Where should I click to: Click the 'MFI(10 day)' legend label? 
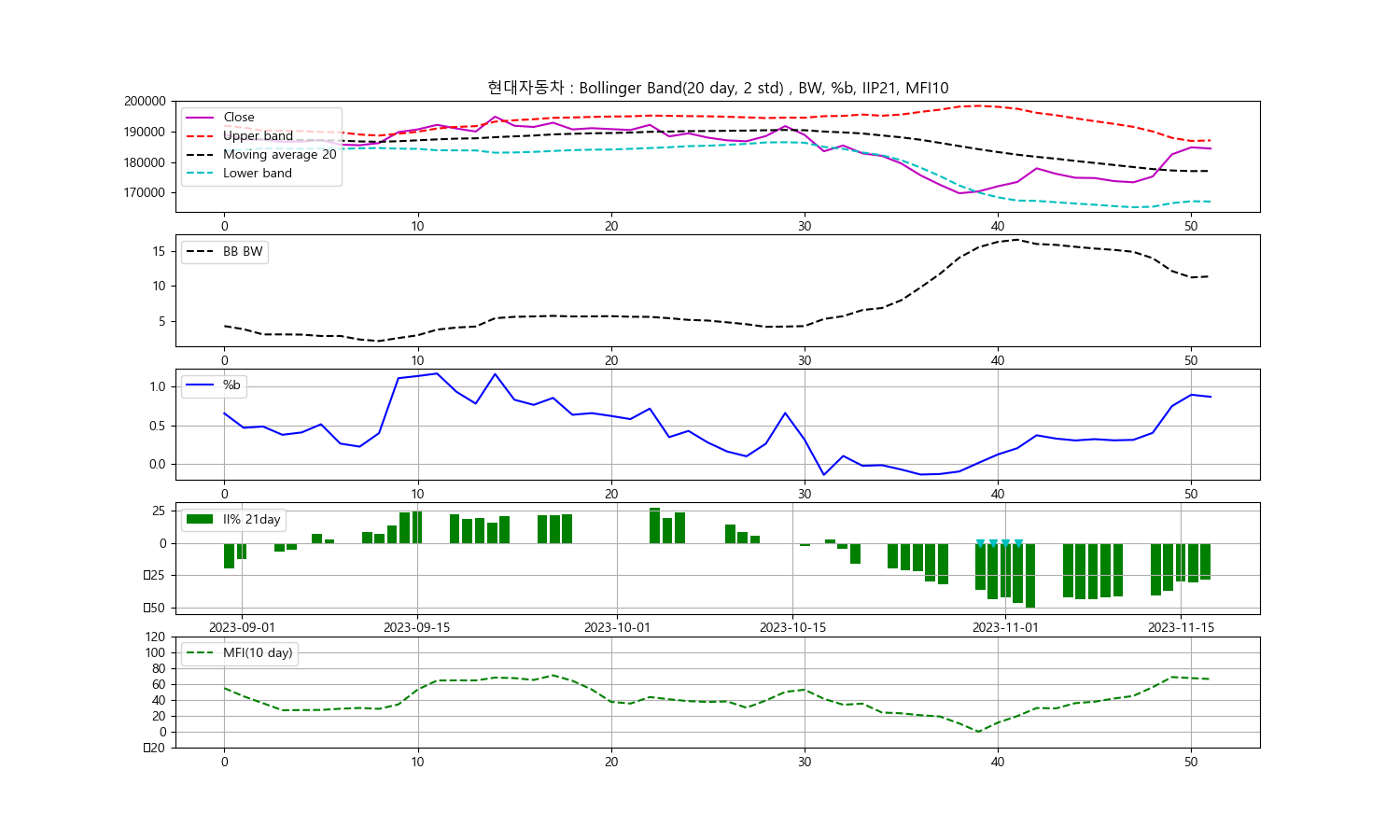258,653
